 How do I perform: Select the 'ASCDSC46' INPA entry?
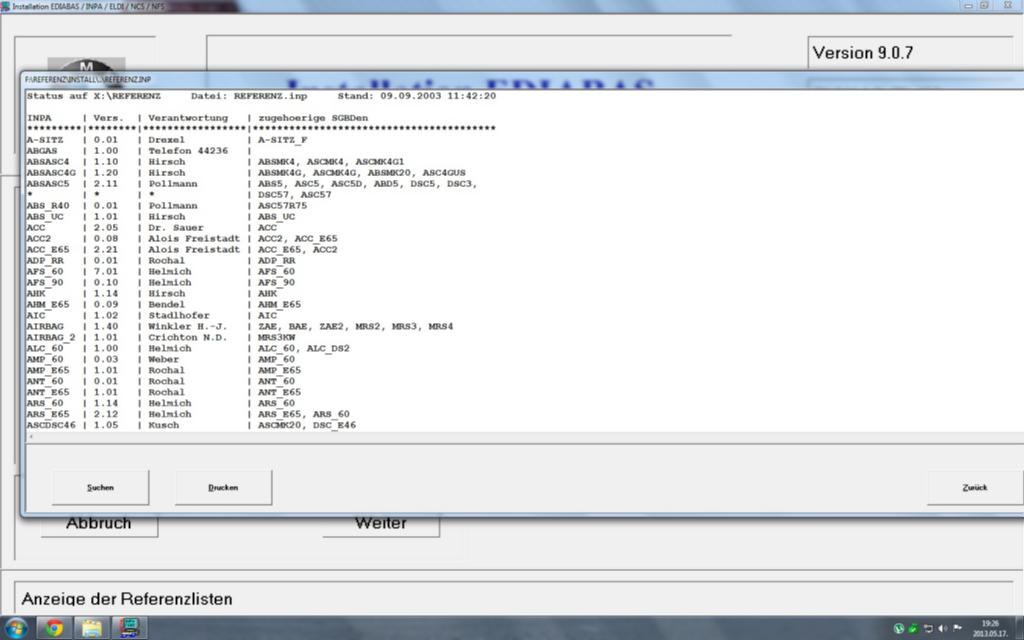pyautogui.click(x=51, y=425)
